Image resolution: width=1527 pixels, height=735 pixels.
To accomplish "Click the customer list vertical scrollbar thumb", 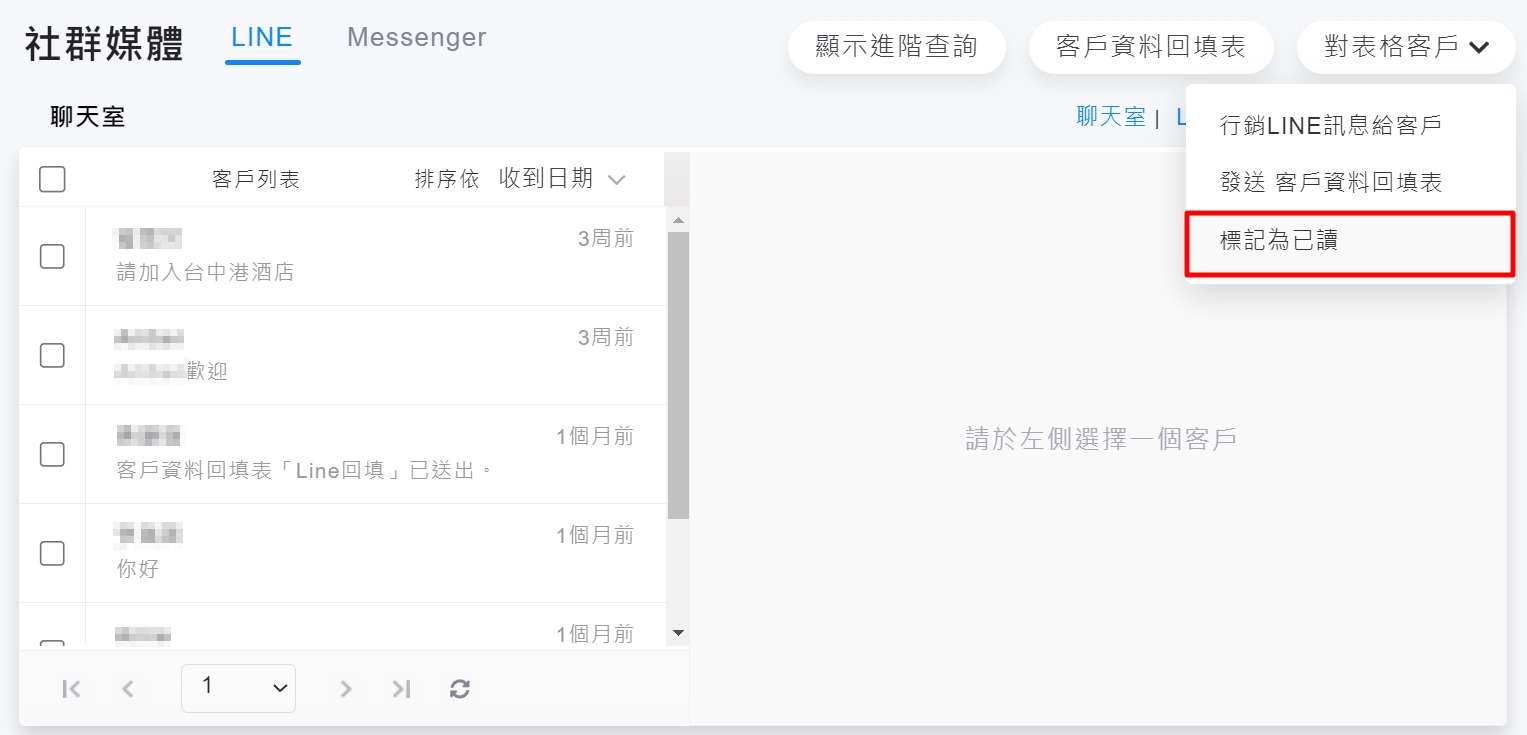I will coord(678,375).
